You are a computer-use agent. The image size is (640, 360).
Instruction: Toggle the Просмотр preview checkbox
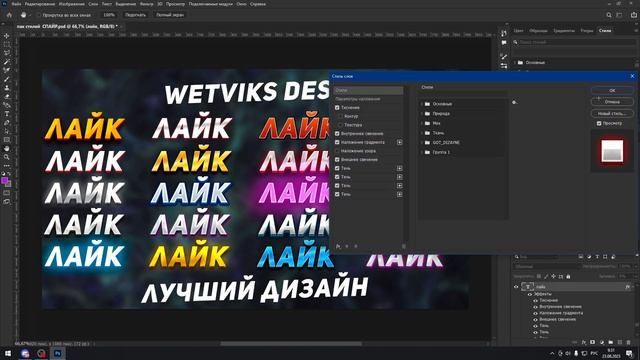point(599,123)
